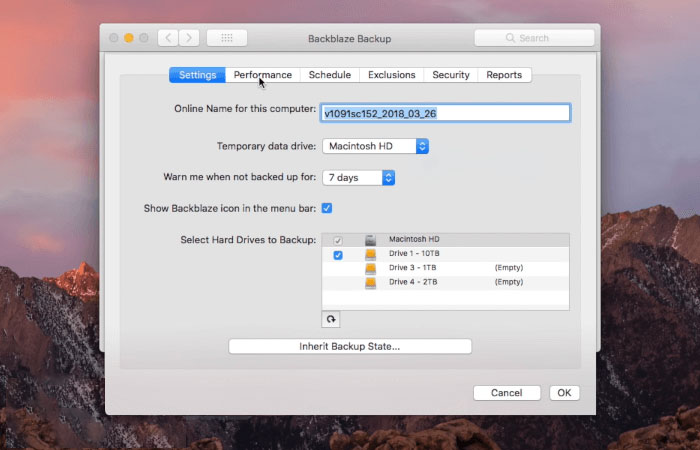The image size is (700, 450).
Task: Show all preferences grid button
Action: coord(227,38)
